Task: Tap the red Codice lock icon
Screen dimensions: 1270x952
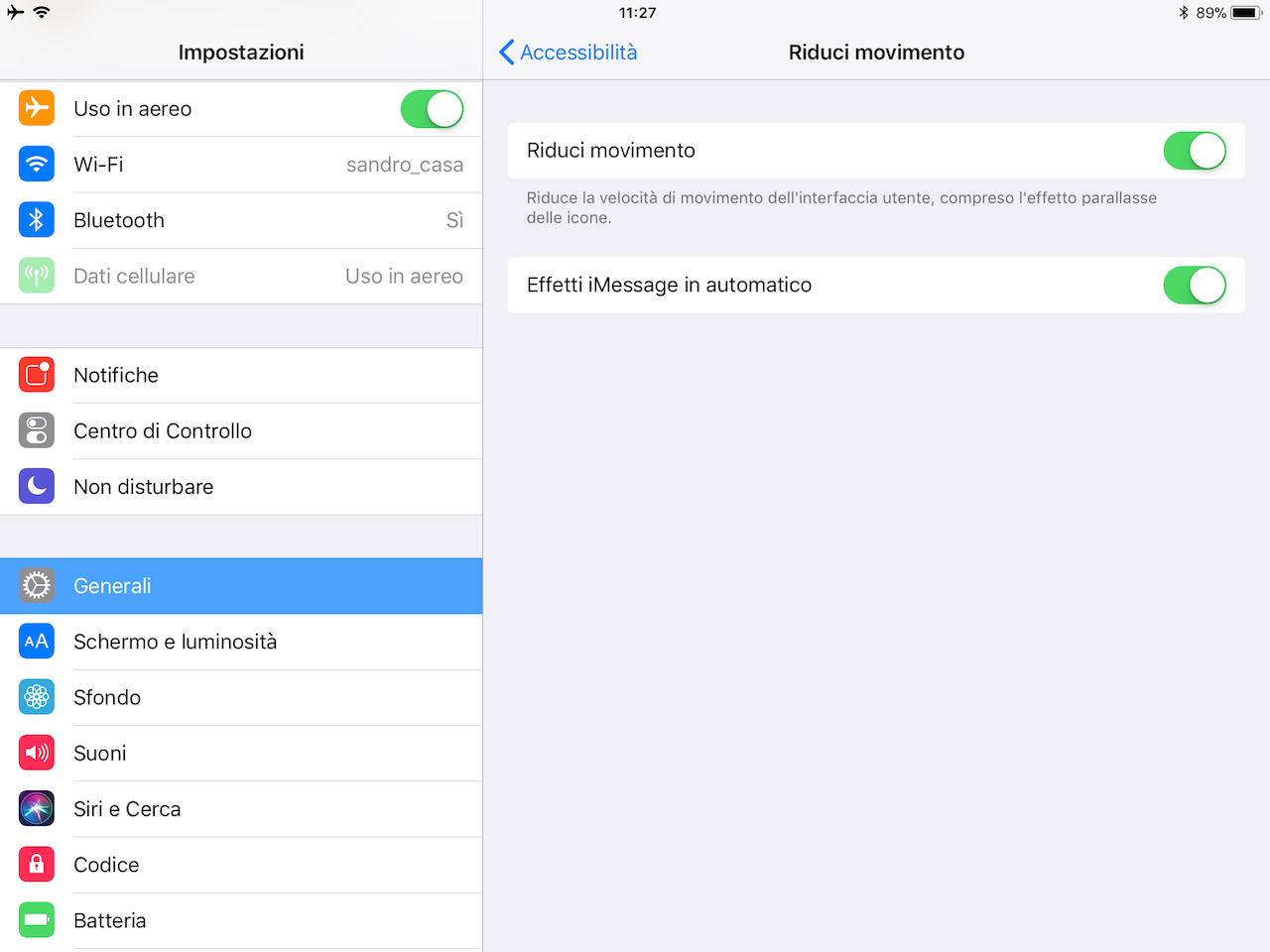Action: tap(37, 865)
